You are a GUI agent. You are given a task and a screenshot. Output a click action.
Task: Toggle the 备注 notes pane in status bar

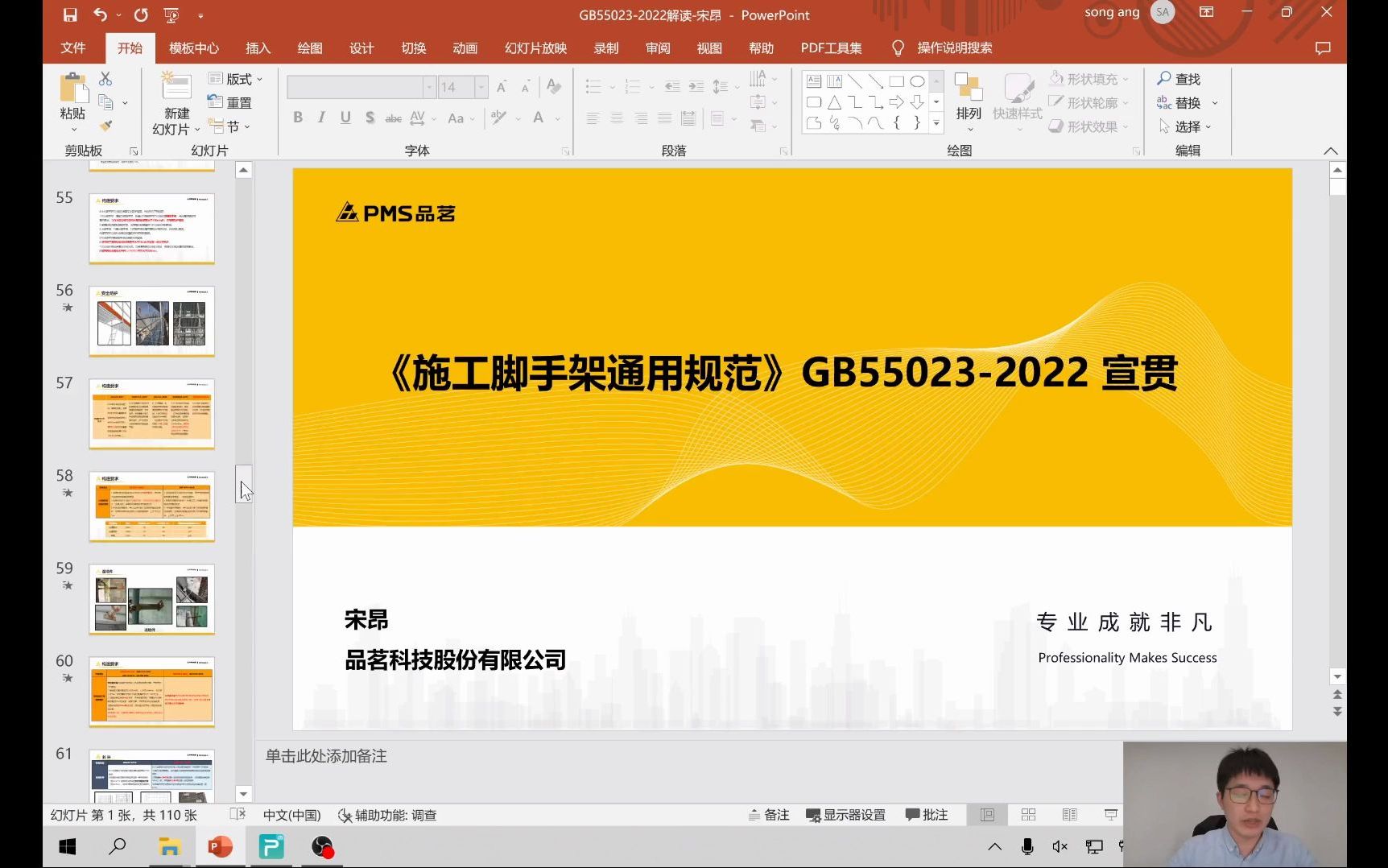coord(769,815)
